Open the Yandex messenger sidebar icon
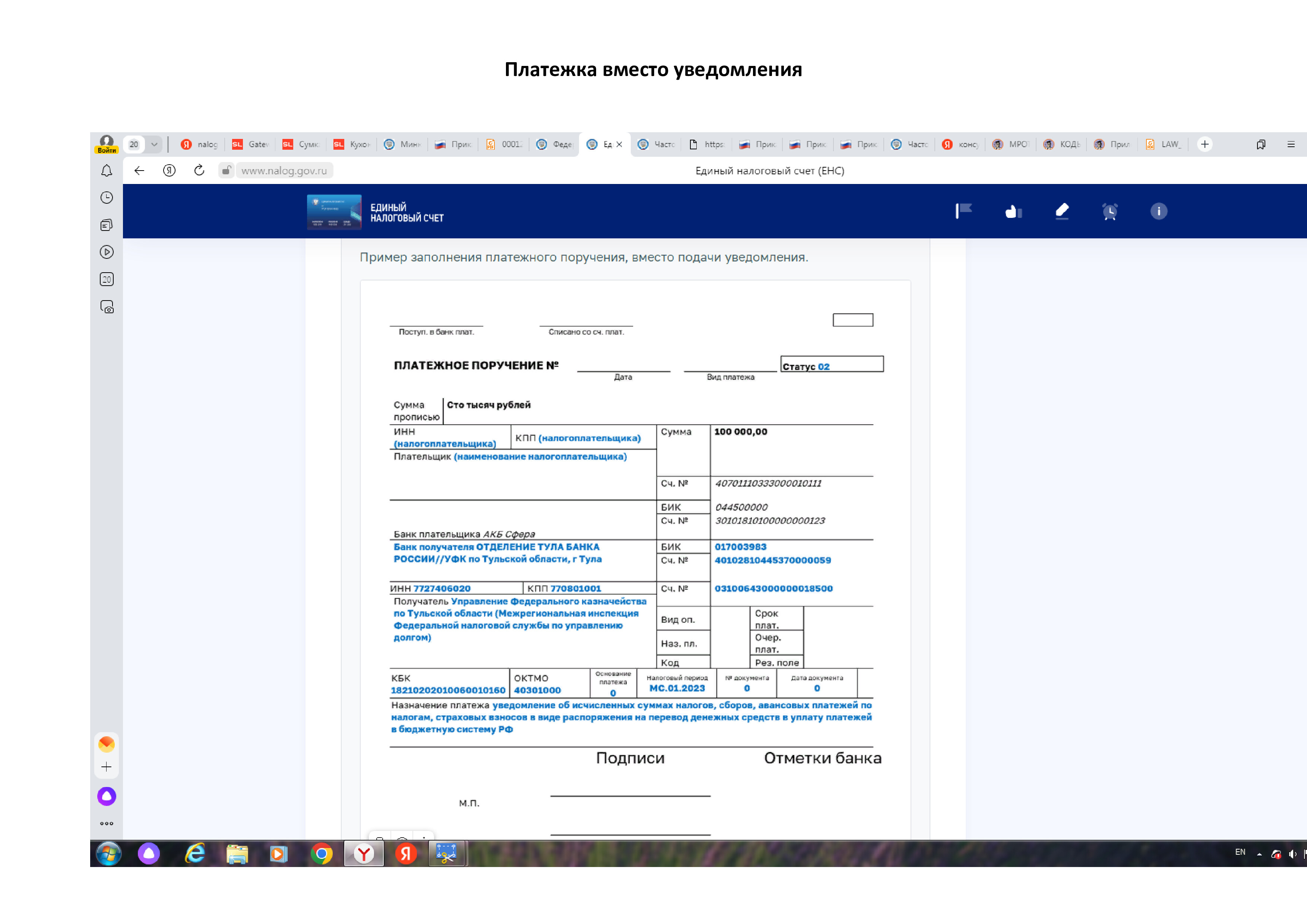Screen dimensions: 1307x924 (x=107, y=744)
